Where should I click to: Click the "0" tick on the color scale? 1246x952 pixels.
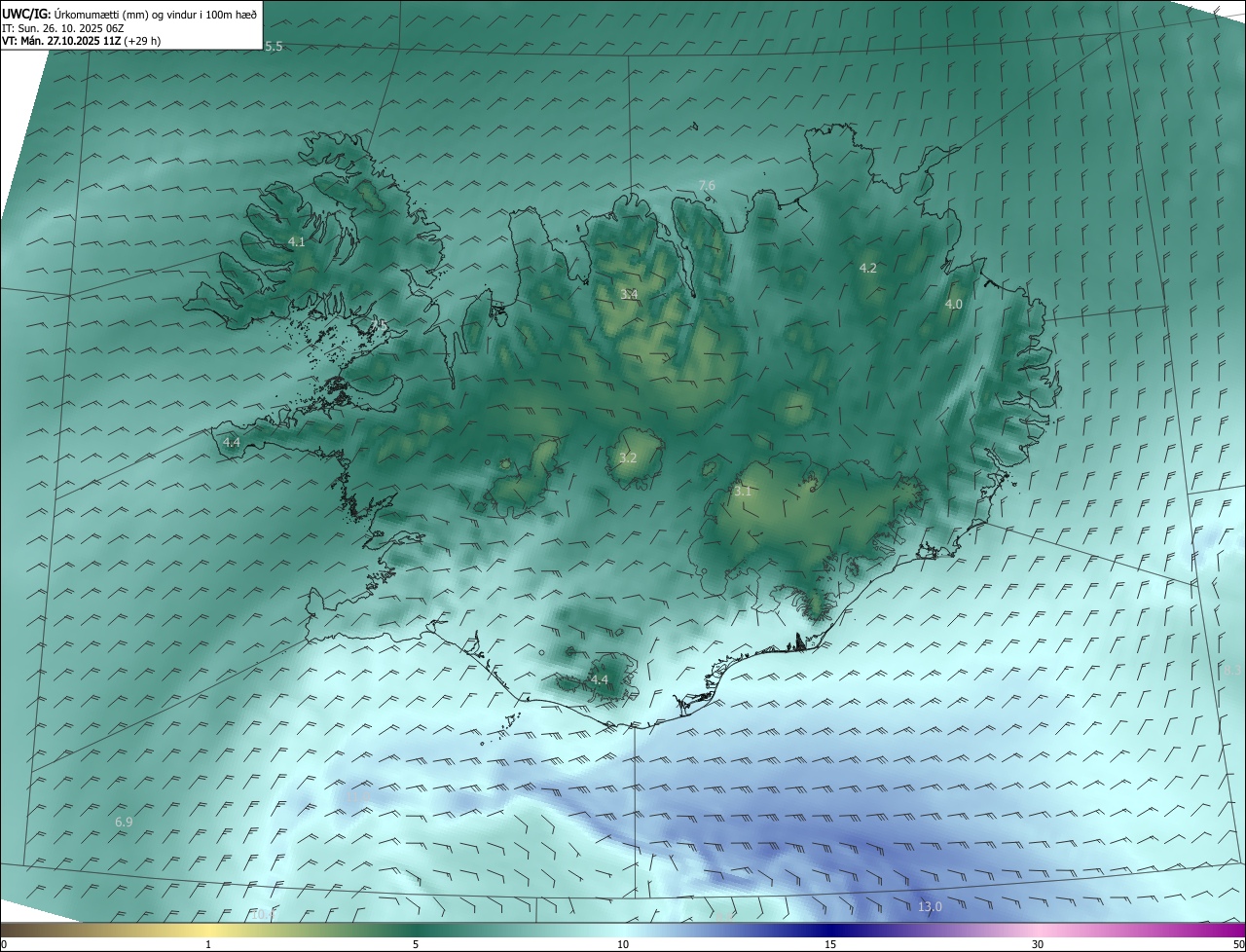tap(4, 944)
